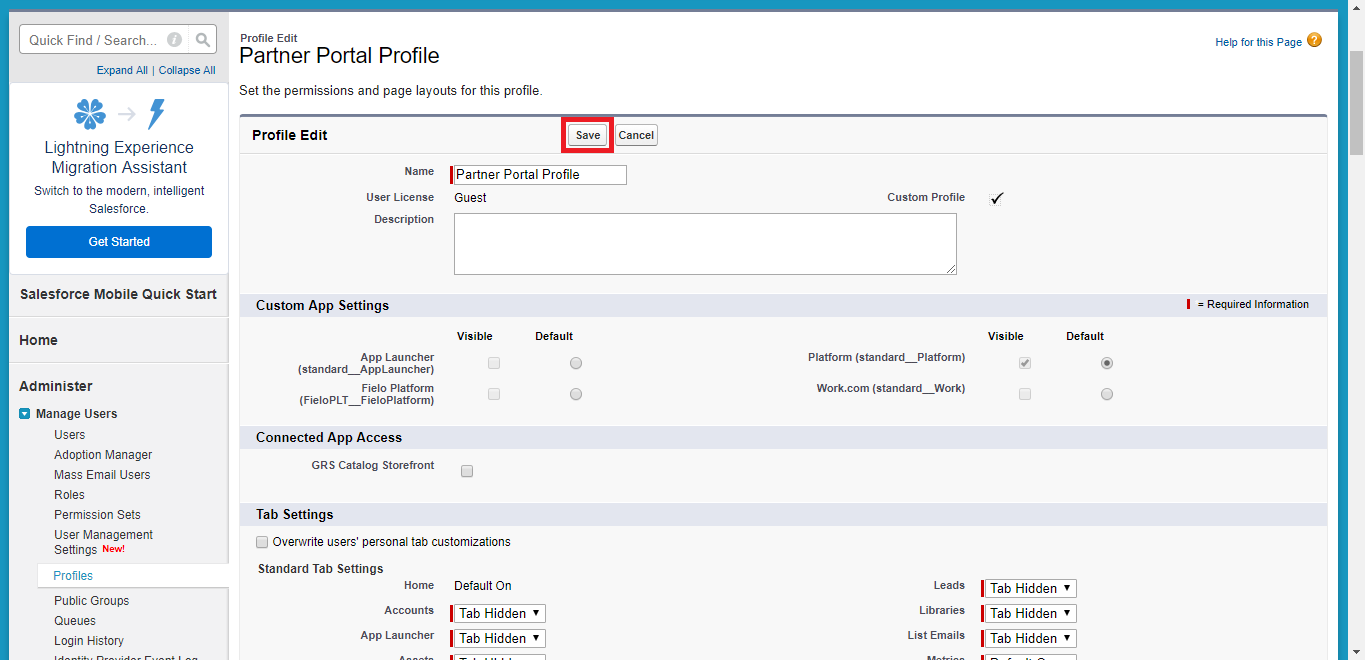Click the Quick Find info icon
This screenshot has width=1365, height=660.
[174, 40]
